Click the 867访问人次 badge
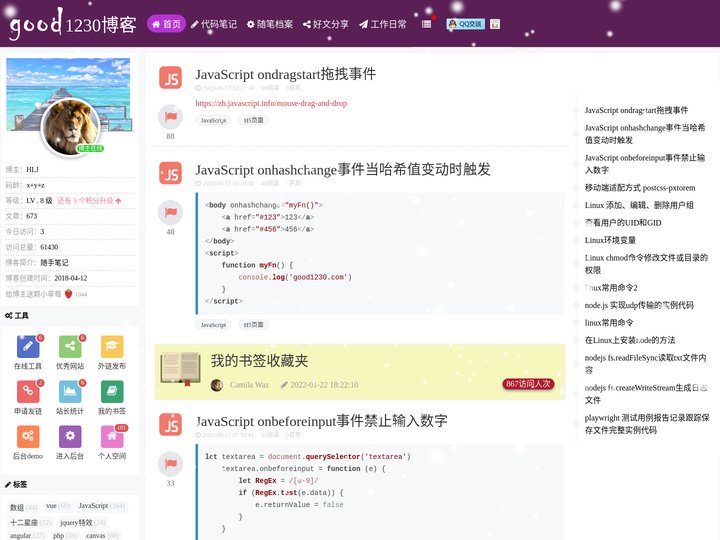Viewport: 720px width, 540px height. click(x=528, y=384)
